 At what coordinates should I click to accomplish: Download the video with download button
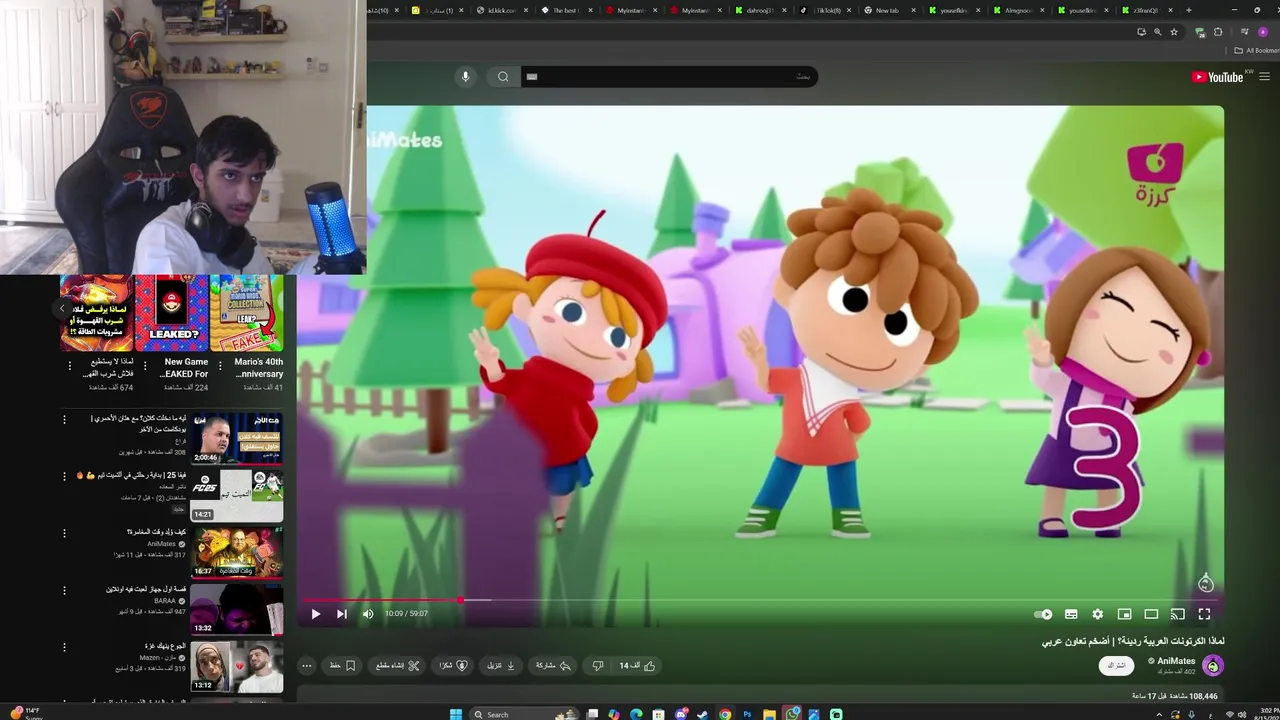[x=501, y=666]
